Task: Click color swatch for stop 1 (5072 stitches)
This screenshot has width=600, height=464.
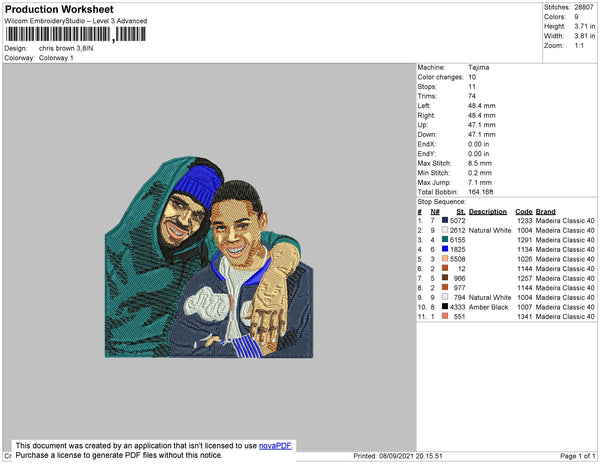Action: pos(445,220)
